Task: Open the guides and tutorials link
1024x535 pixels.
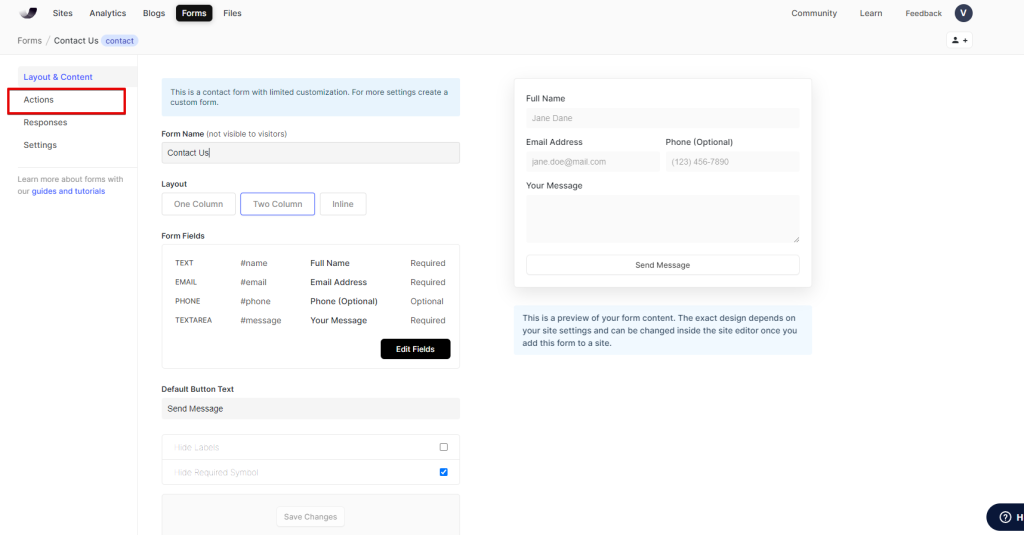Action: (x=68, y=191)
